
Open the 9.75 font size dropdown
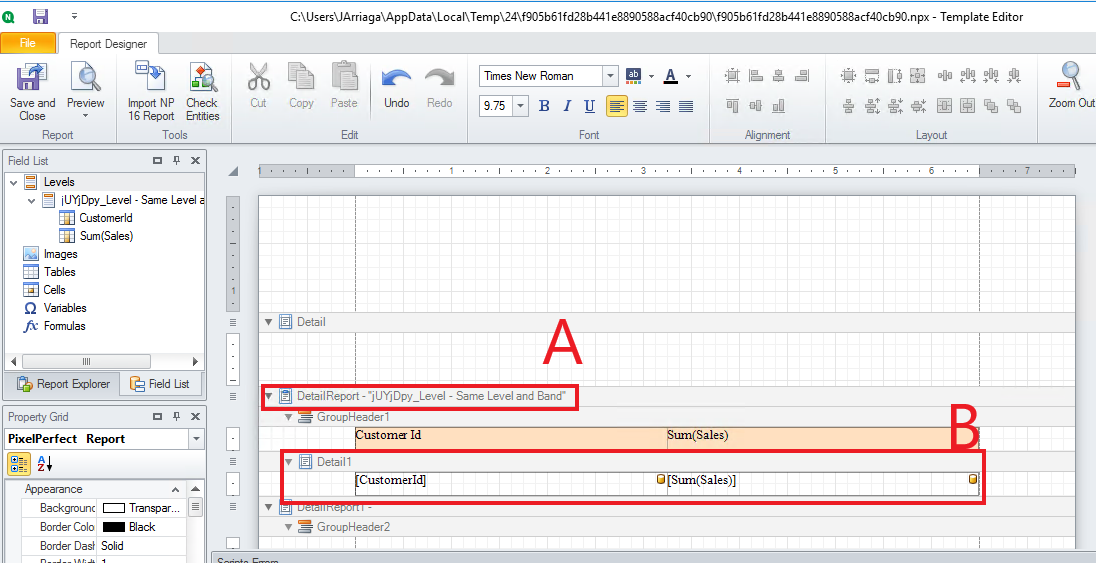coord(521,106)
